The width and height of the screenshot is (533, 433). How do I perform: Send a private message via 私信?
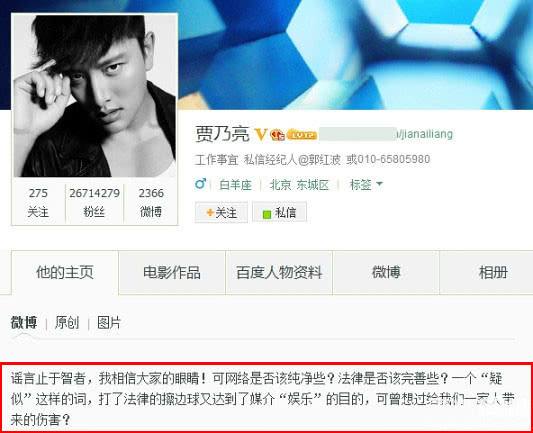click(279, 212)
